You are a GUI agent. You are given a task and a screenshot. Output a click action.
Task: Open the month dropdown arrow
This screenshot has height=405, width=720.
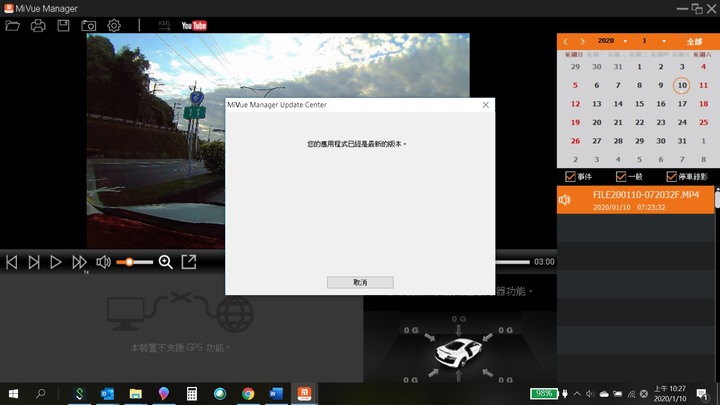pos(664,41)
